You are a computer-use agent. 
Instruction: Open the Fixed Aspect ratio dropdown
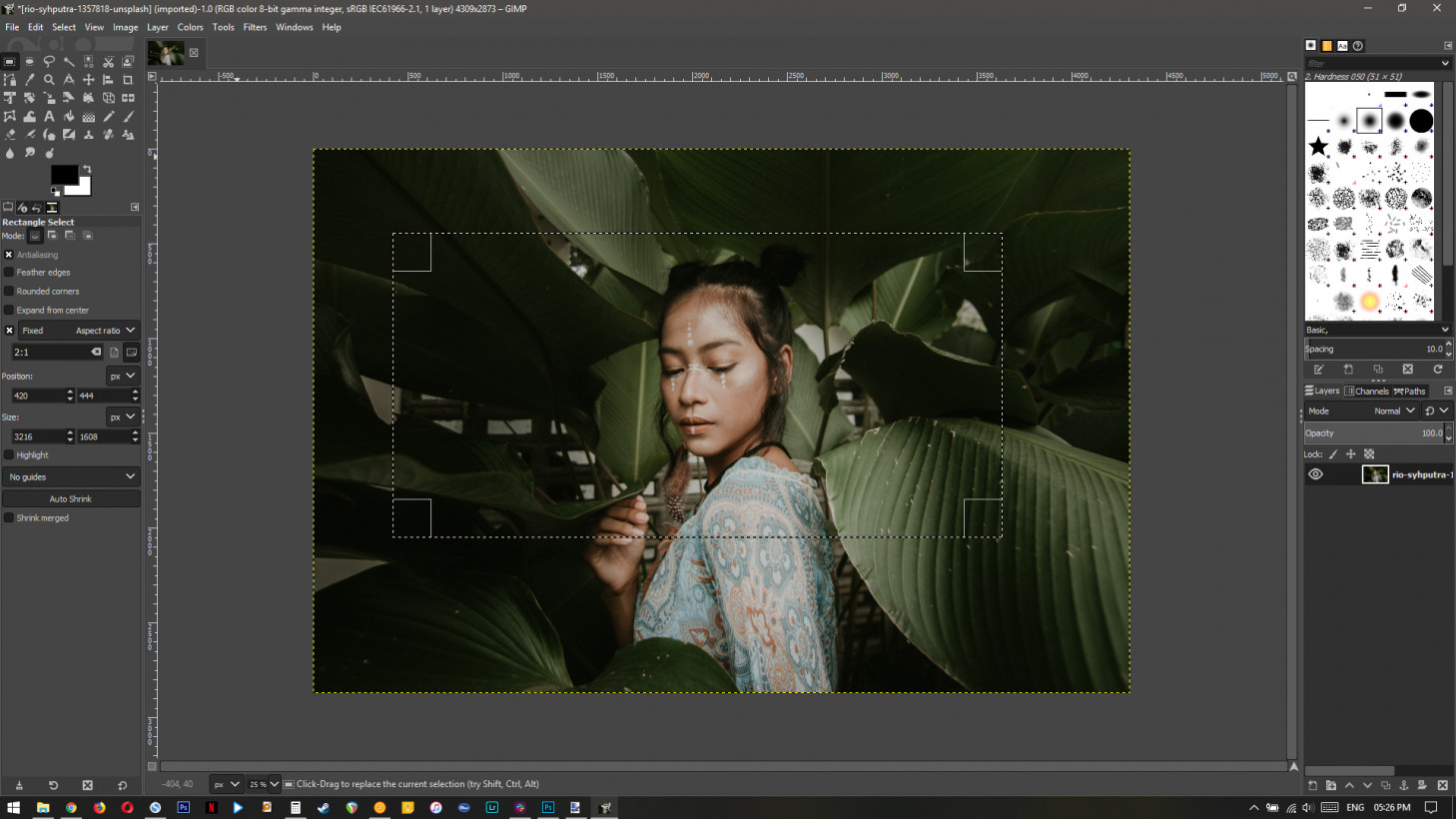(78, 331)
